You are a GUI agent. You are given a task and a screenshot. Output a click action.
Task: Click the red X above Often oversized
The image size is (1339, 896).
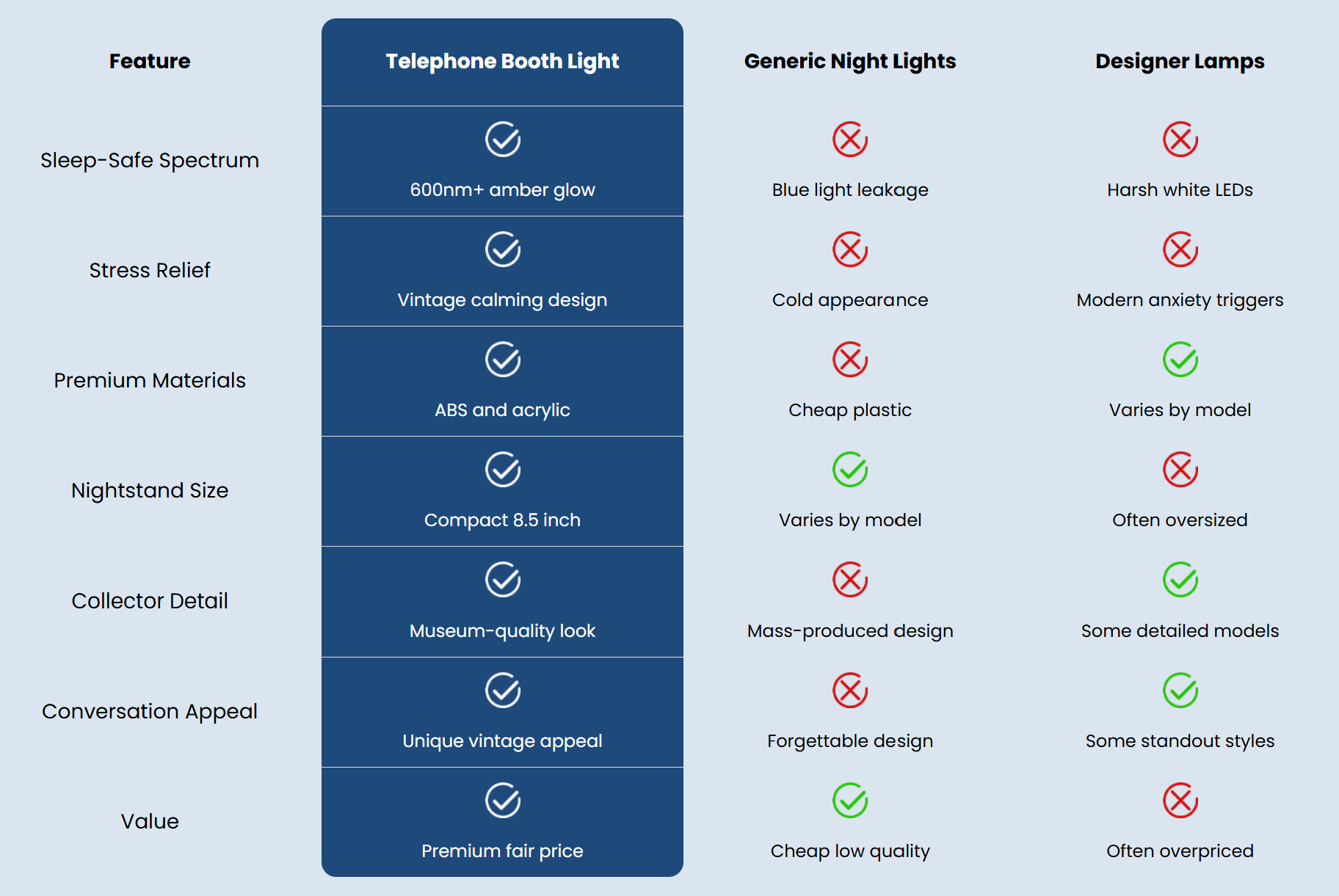click(1180, 470)
